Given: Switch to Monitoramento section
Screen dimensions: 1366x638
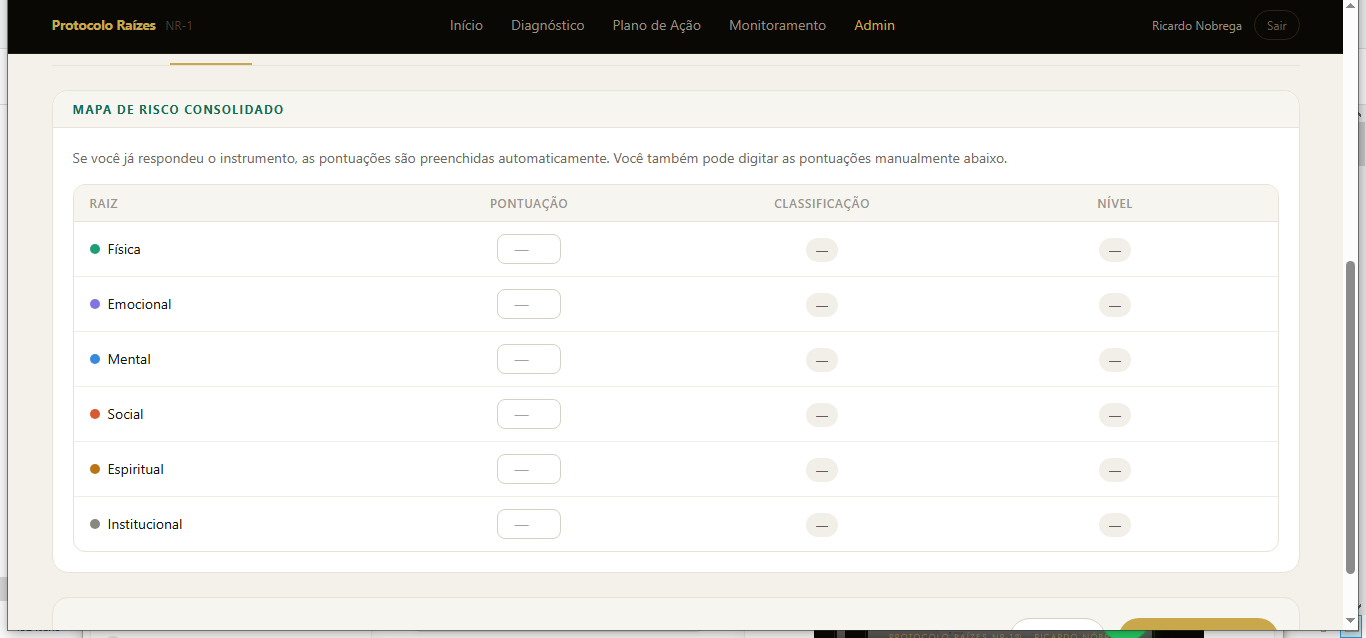Looking at the screenshot, I should (777, 25).
